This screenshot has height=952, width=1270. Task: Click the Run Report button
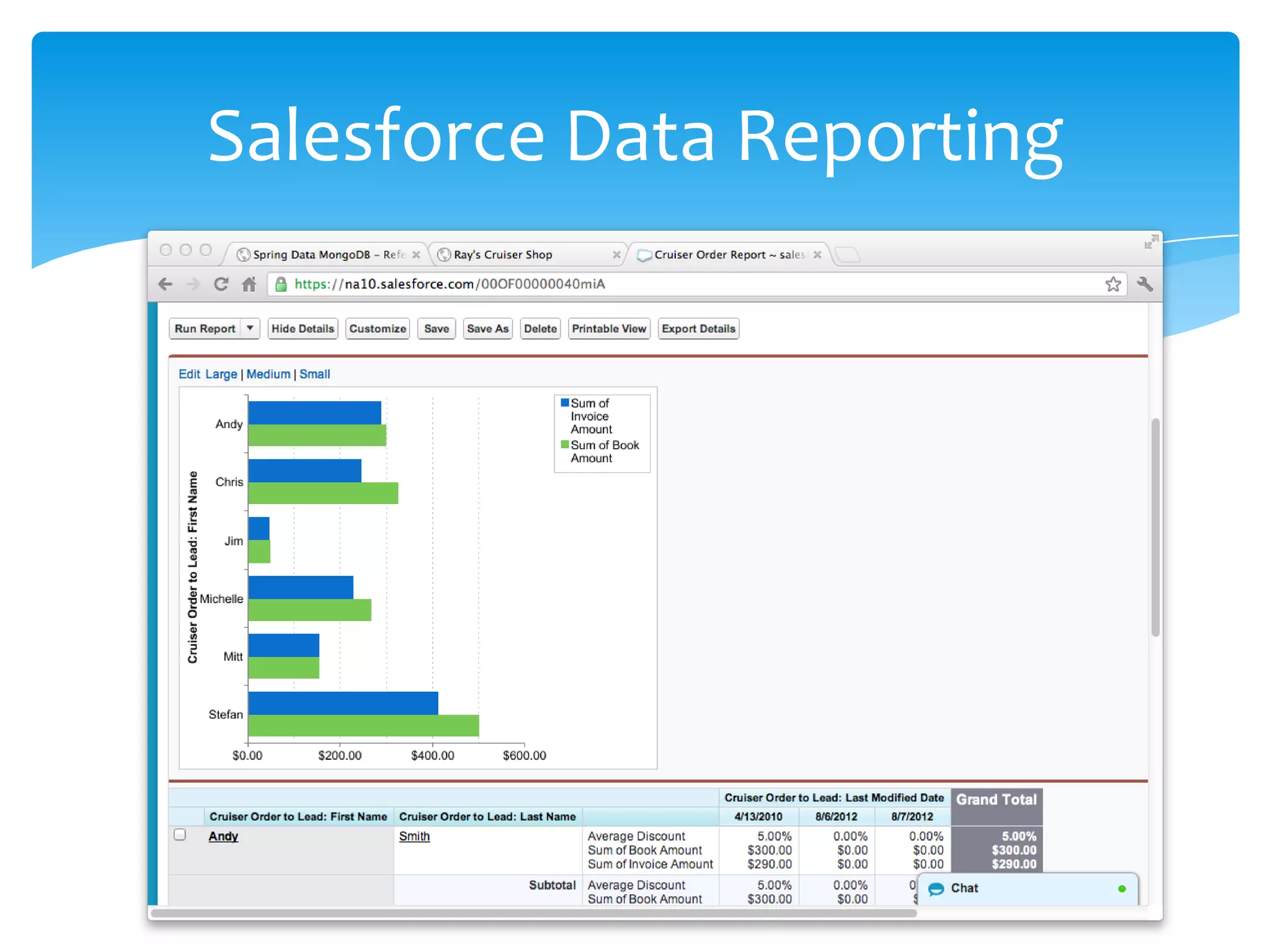click(205, 328)
